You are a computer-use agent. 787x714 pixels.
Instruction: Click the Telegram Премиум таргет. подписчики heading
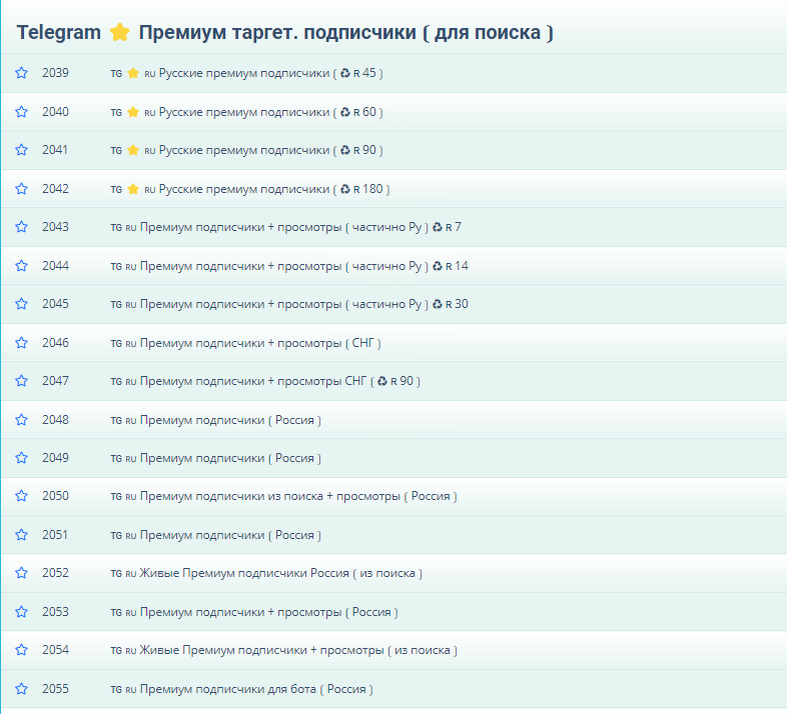point(285,33)
